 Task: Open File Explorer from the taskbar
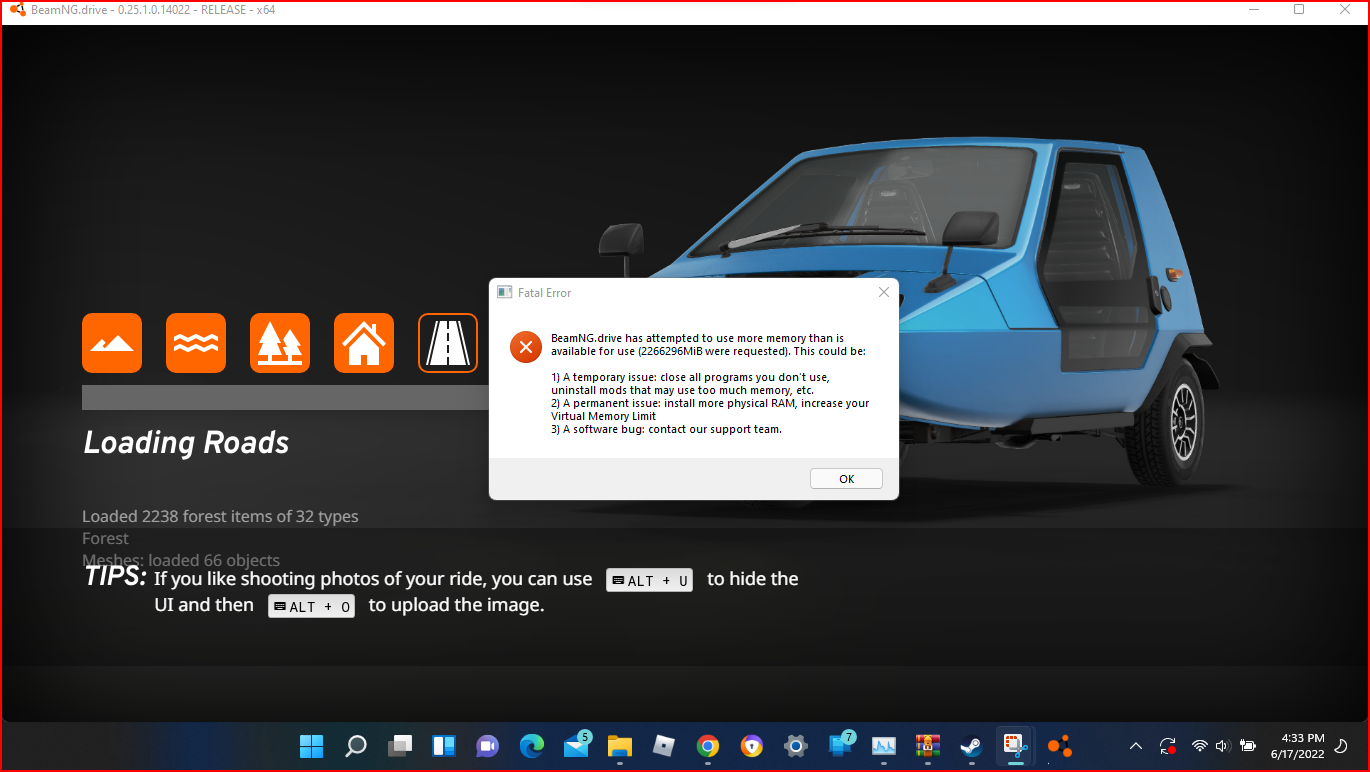(620, 746)
